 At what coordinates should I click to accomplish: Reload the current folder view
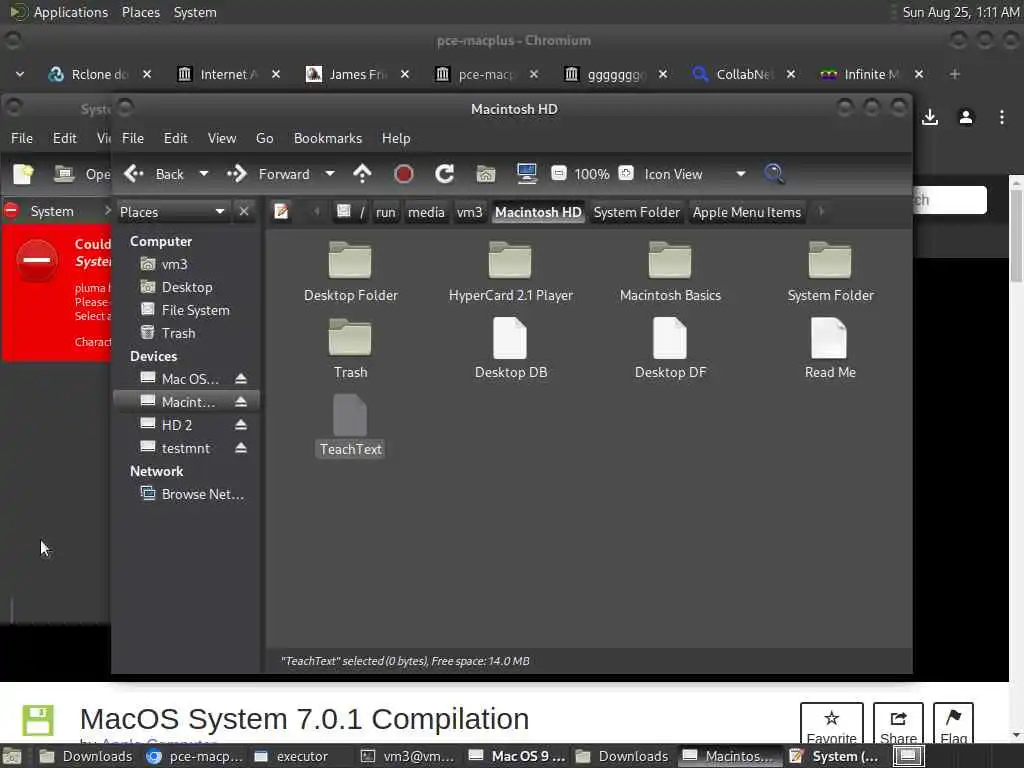445,174
